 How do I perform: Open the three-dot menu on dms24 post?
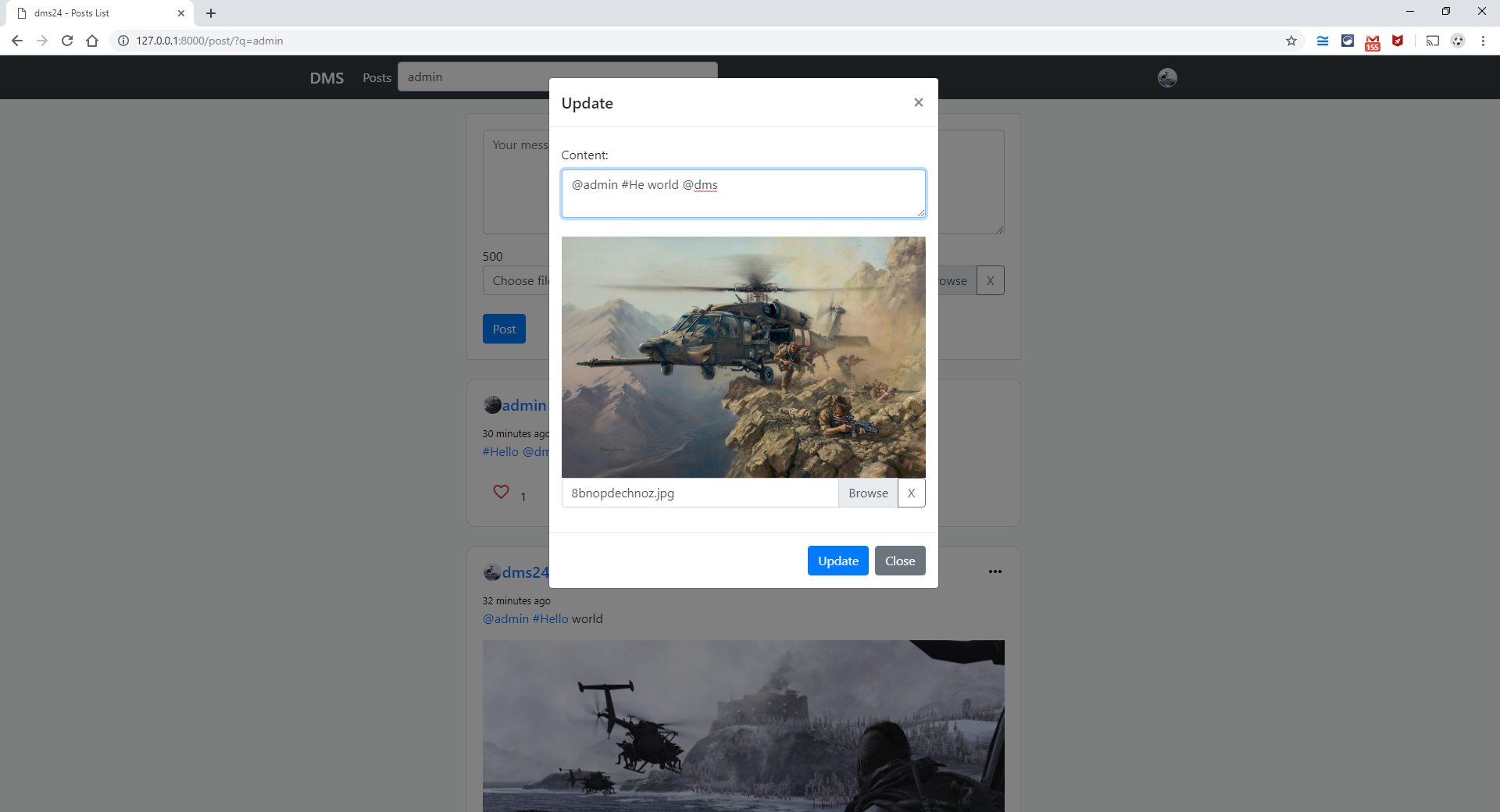click(x=995, y=572)
